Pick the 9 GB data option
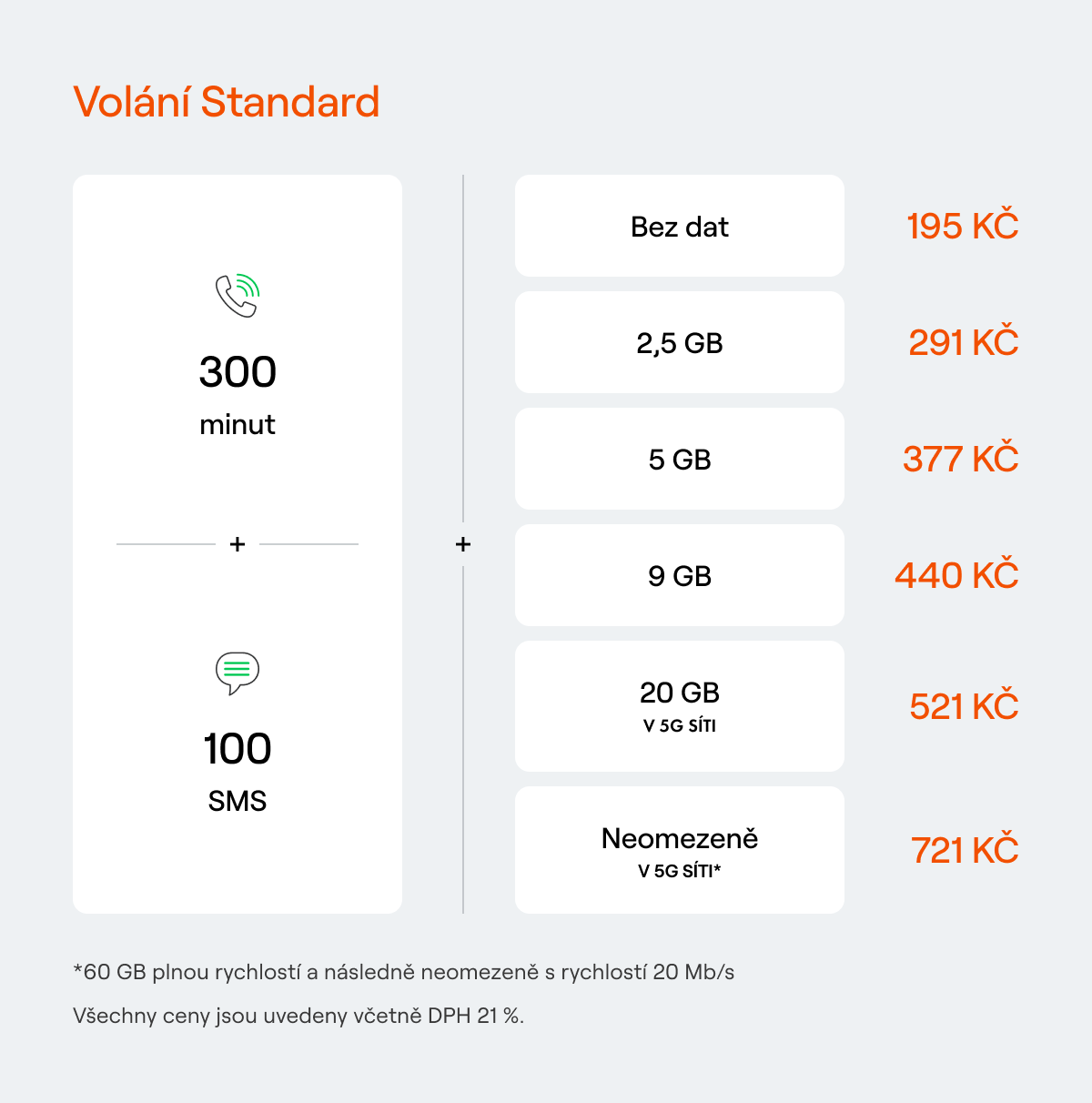1092x1103 pixels. [680, 575]
